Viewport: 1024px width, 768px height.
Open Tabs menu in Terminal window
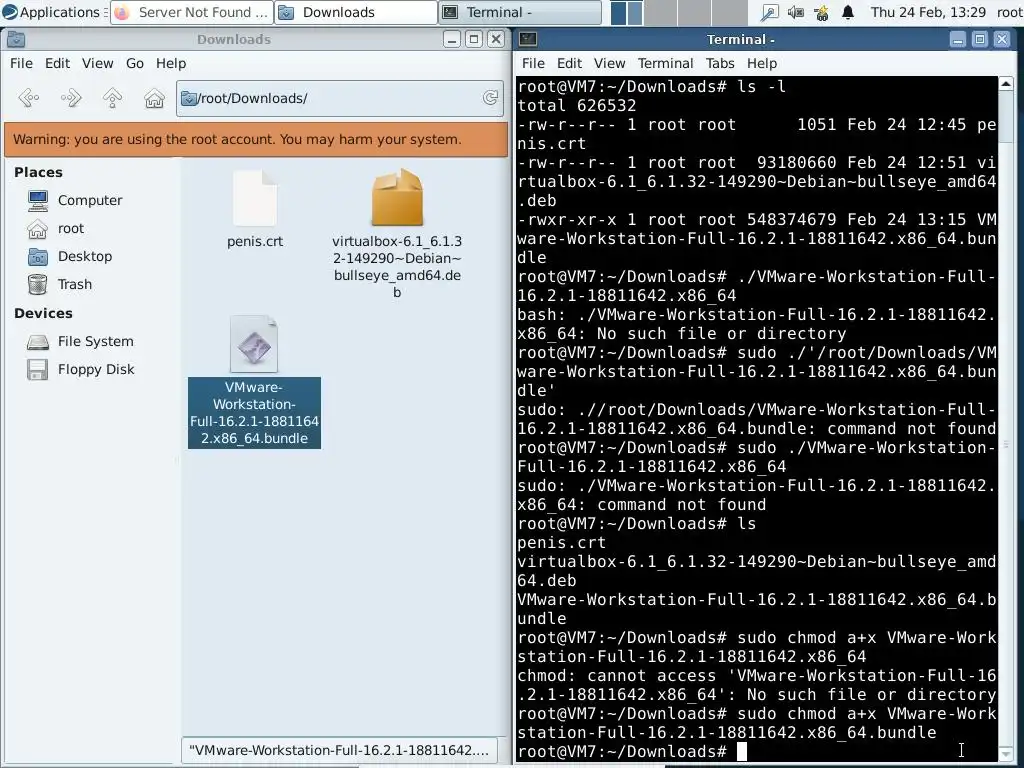coord(720,63)
